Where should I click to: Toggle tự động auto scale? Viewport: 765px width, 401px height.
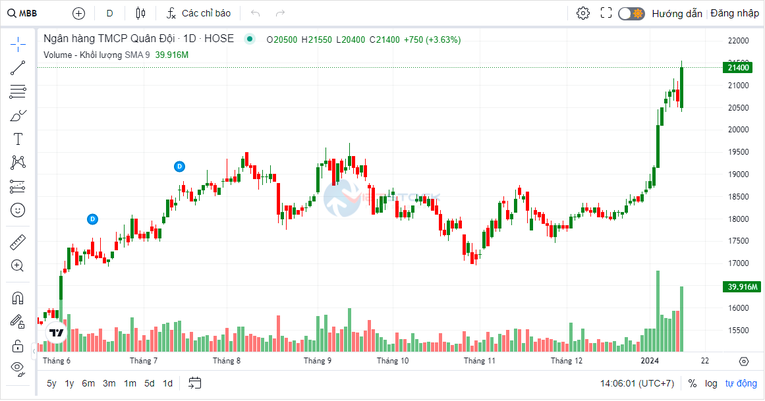coord(741,383)
